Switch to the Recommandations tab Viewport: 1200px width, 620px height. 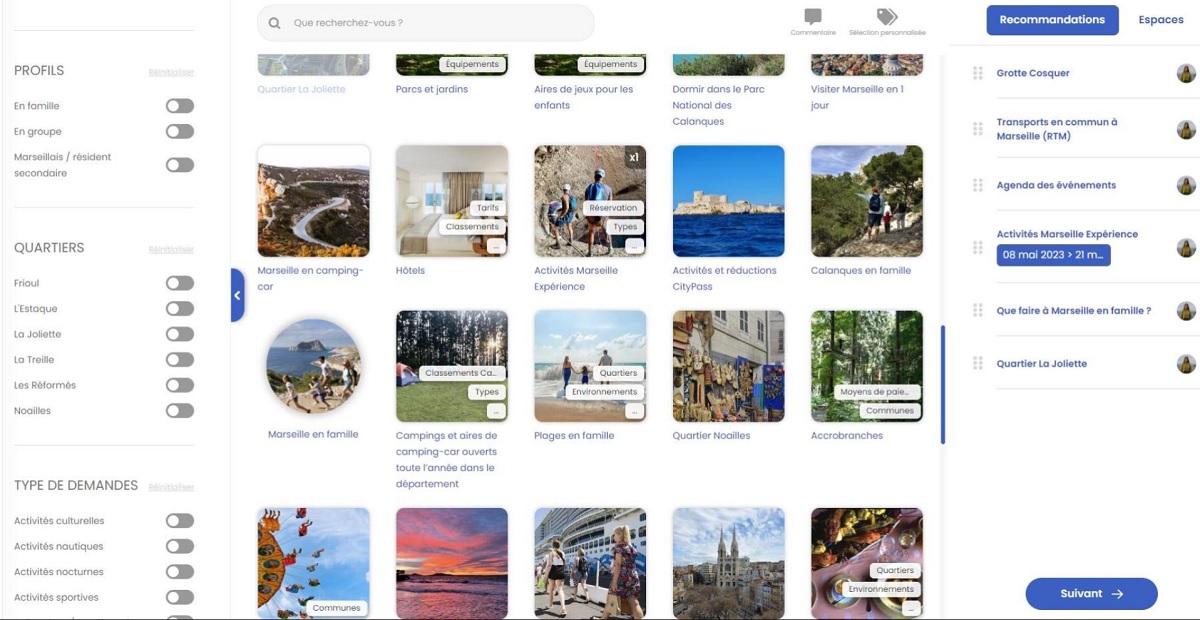pos(1052,20)
